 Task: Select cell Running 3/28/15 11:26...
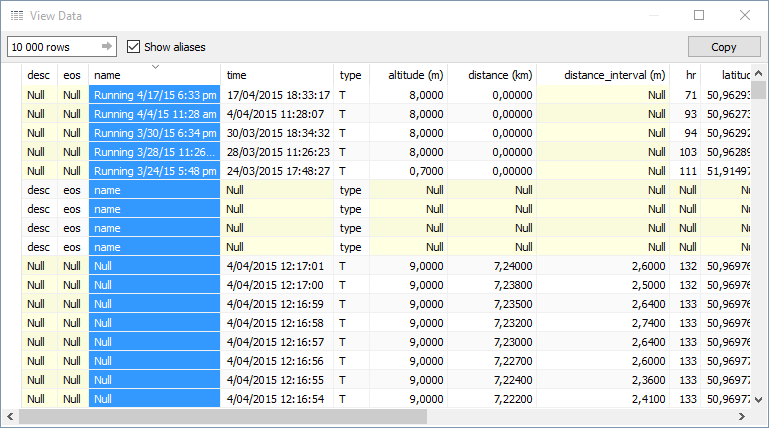point(154,152)
